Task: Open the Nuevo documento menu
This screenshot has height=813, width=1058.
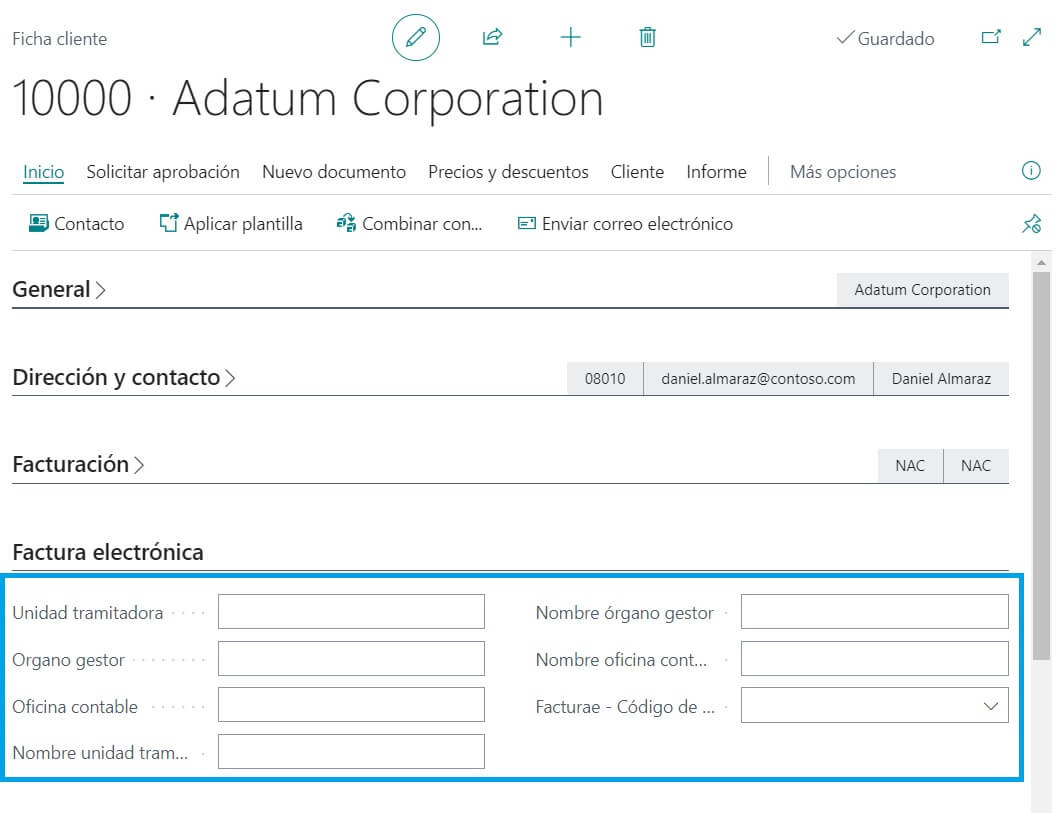Action: 334,172
